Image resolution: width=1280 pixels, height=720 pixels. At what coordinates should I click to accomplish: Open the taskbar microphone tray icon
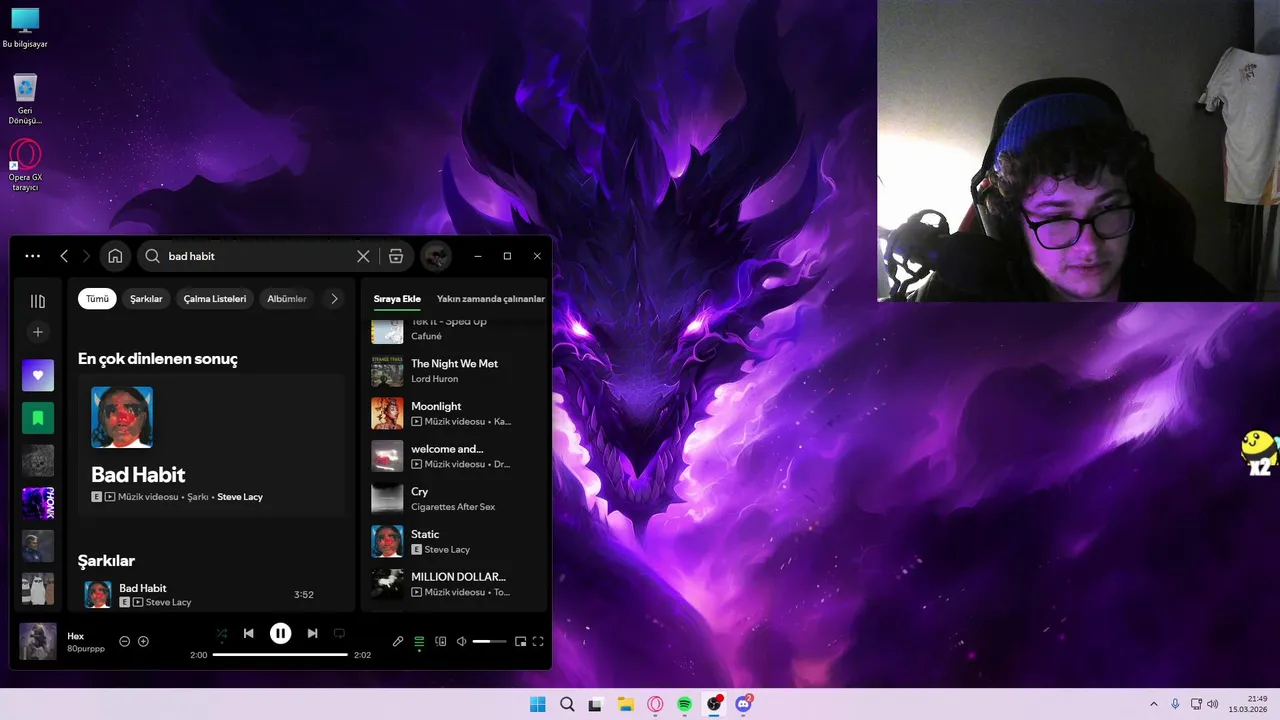(x=1175, y=704)
